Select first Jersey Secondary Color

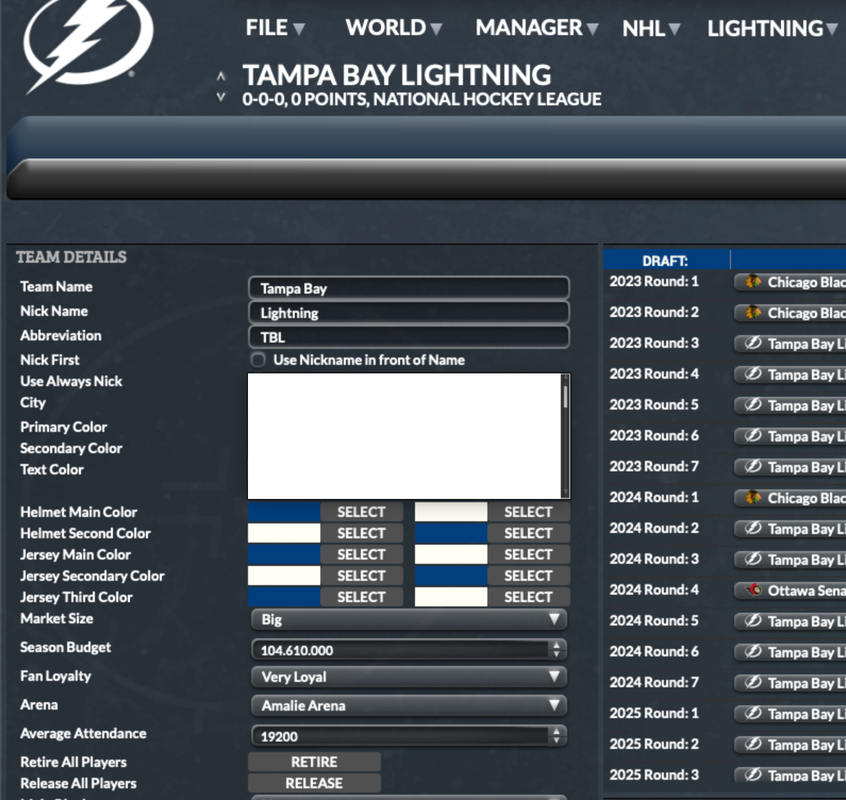361,576
